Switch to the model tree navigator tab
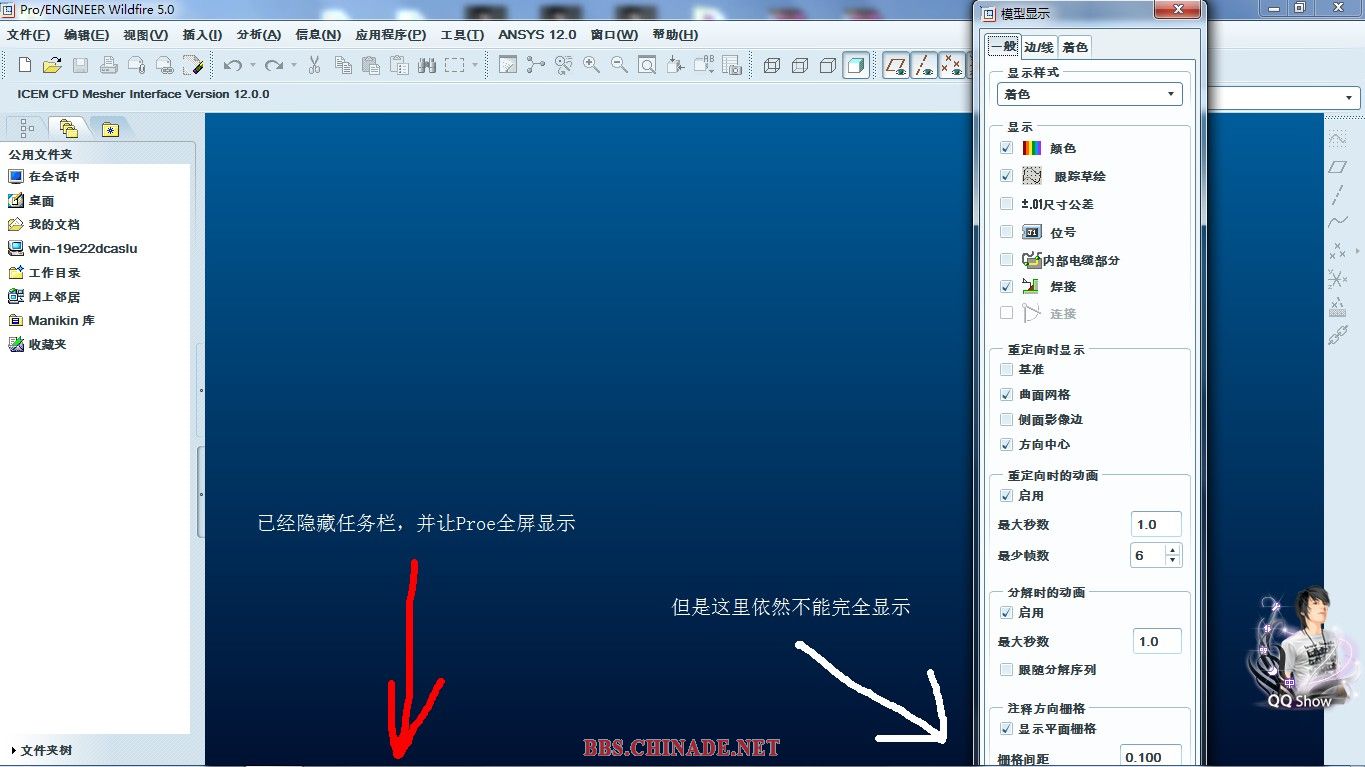The image size is (1365, 767). (x=27, y=128)
